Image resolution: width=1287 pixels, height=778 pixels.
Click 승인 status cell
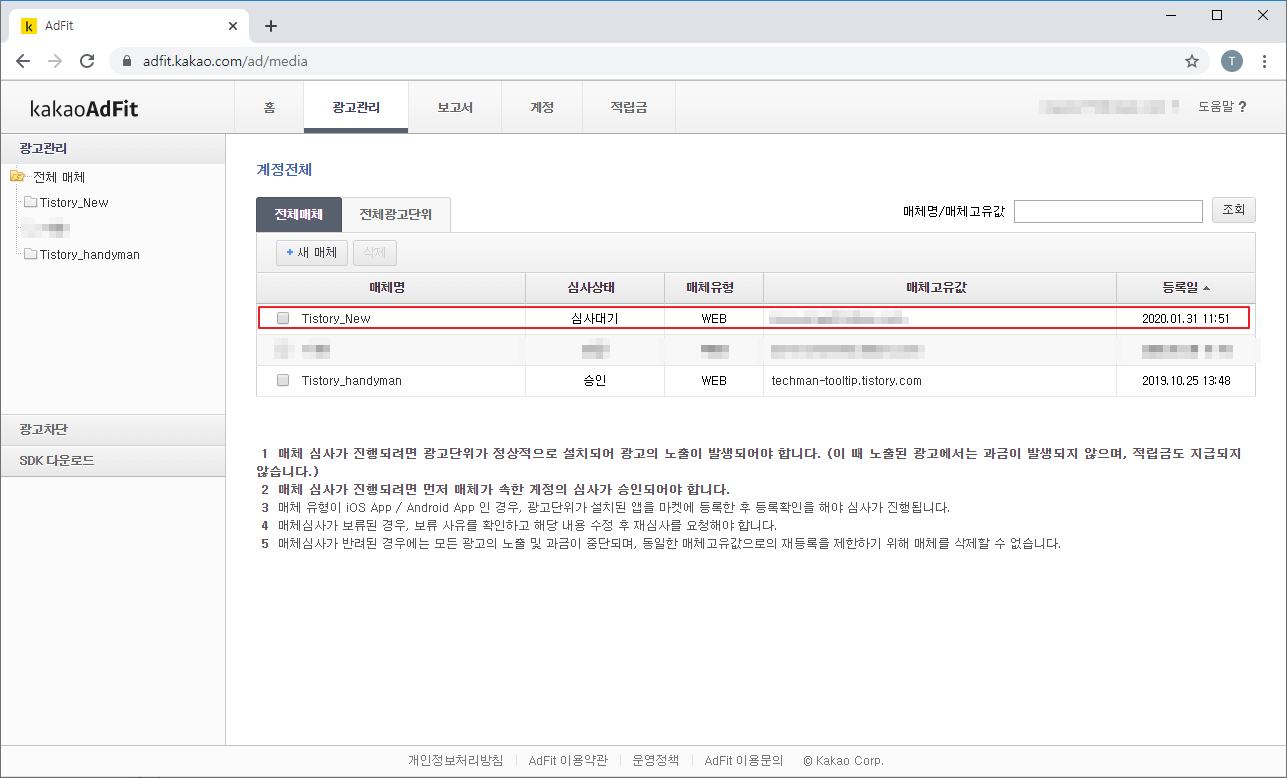[x=595, y=380]
